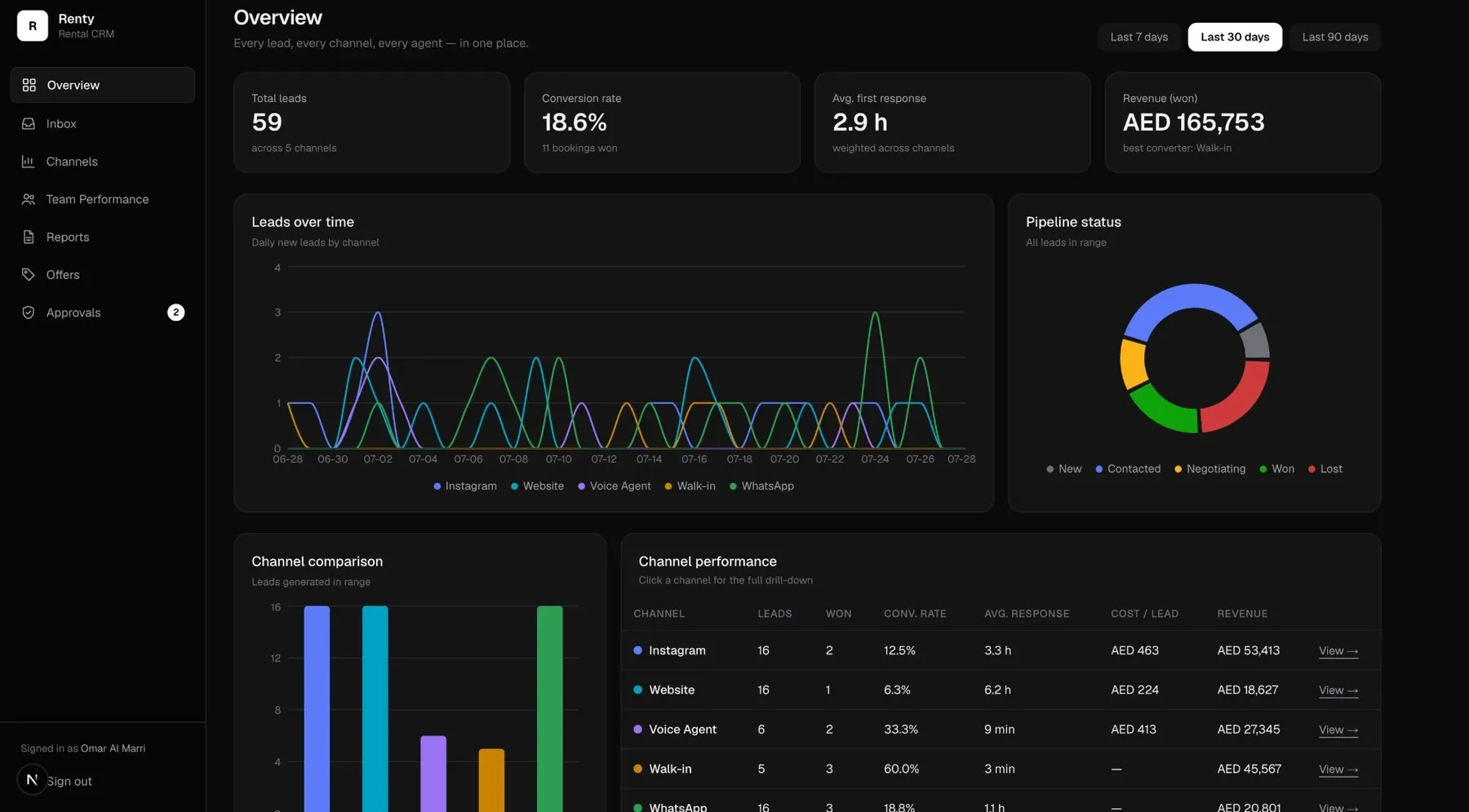Toggle New status in pipeline legend
This screenshot has height=812, width=1469.
tap(1063, 468)
